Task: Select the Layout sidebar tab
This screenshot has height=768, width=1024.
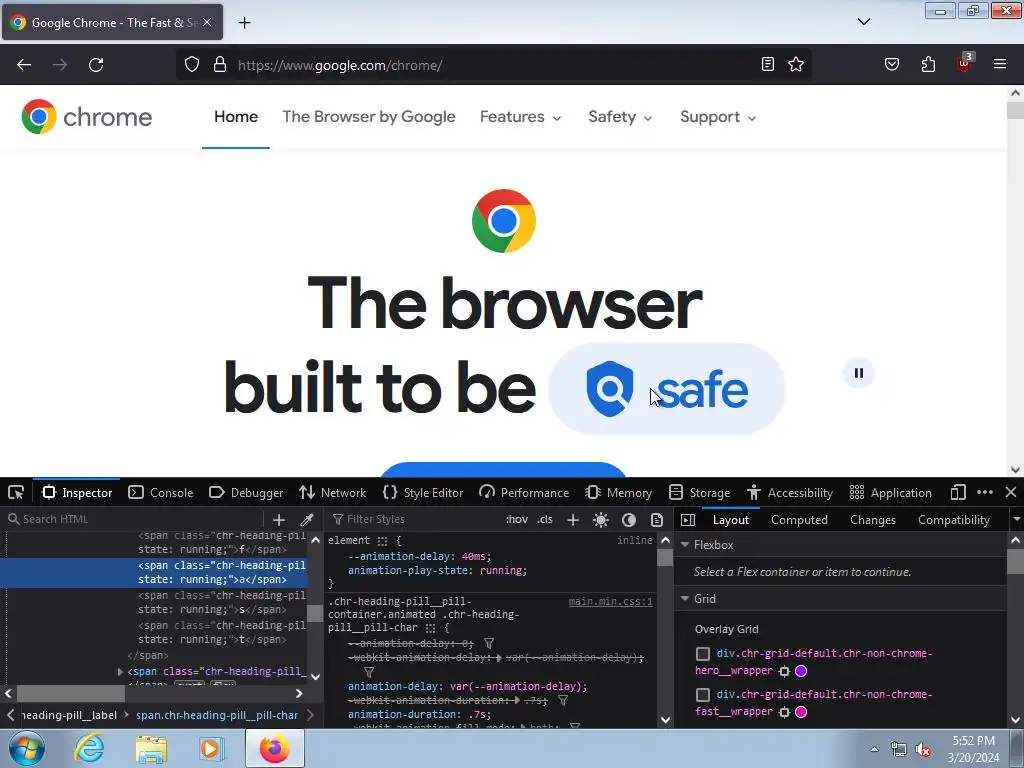Action: pos(731,520)
